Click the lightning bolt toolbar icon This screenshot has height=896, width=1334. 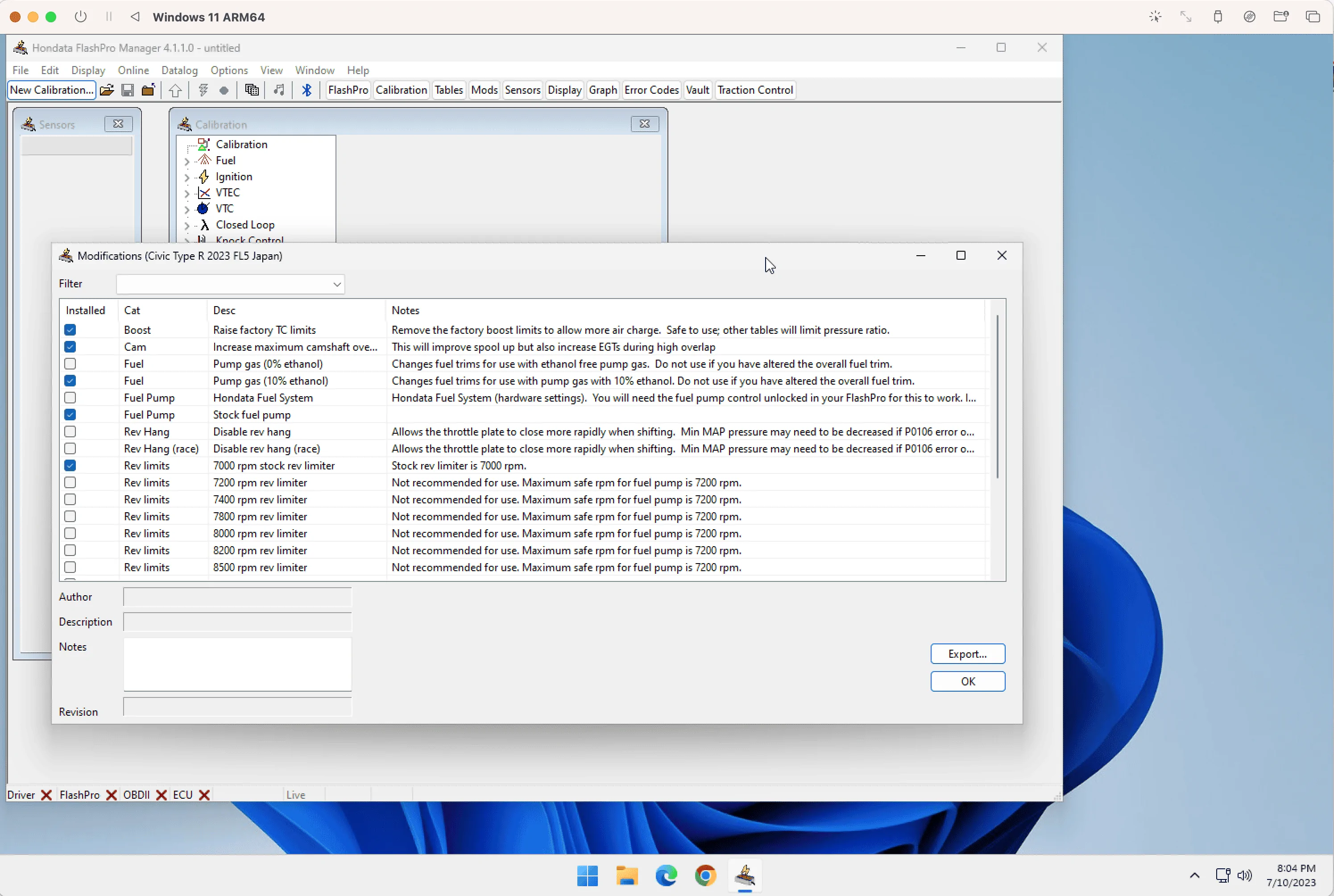pos(203,90)
